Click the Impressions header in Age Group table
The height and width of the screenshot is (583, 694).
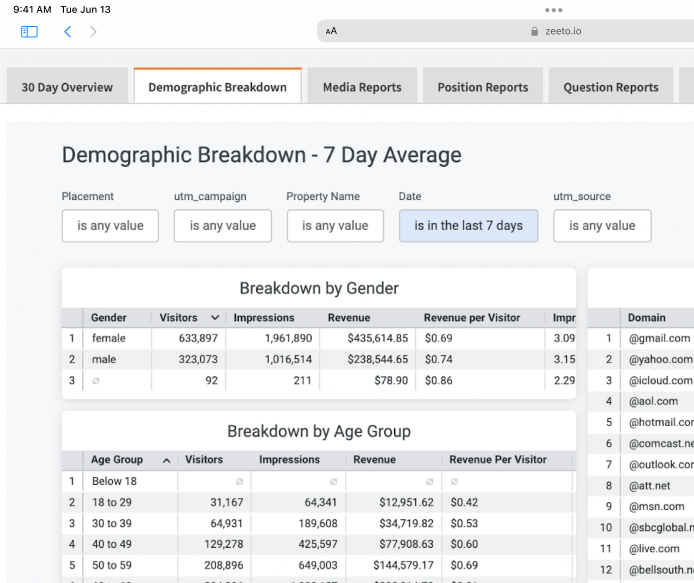(x=289, y=460)
